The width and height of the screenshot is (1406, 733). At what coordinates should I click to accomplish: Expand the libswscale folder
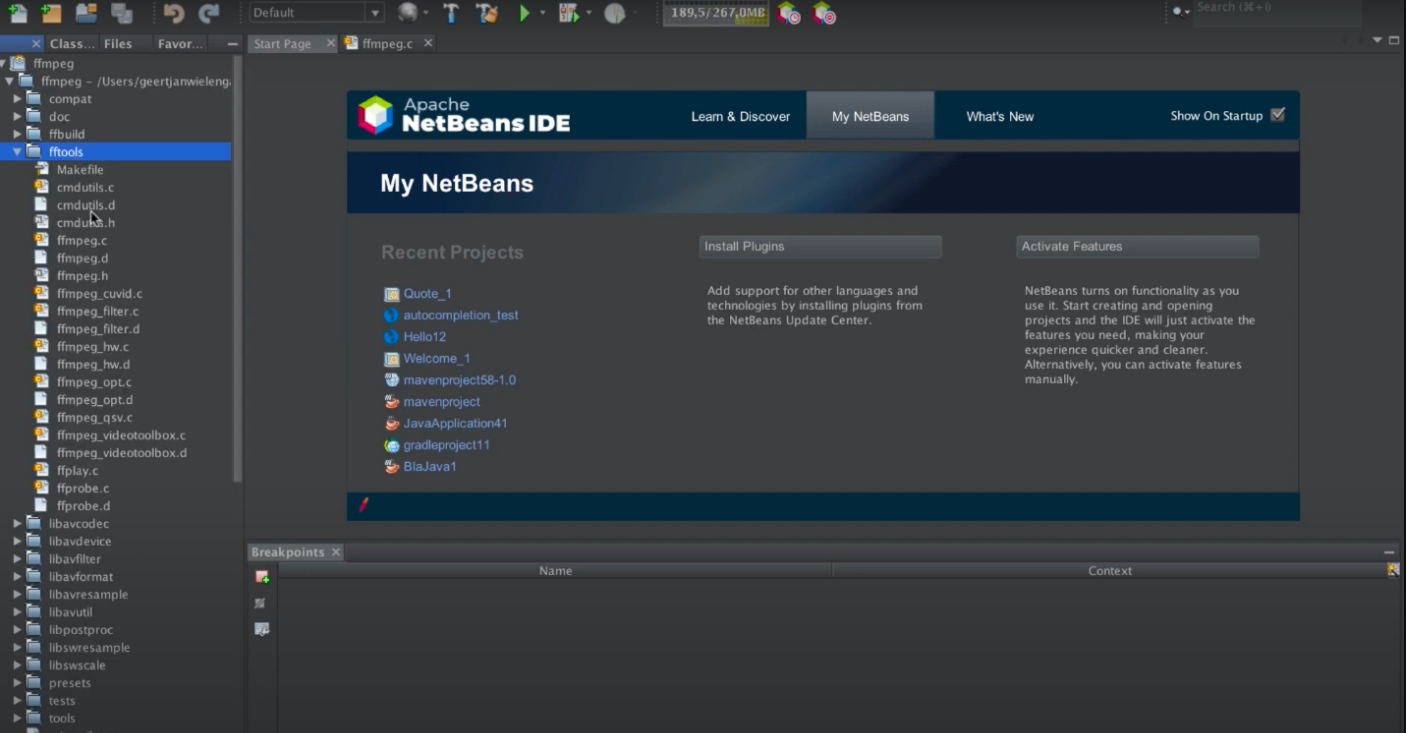coord(17,665)
